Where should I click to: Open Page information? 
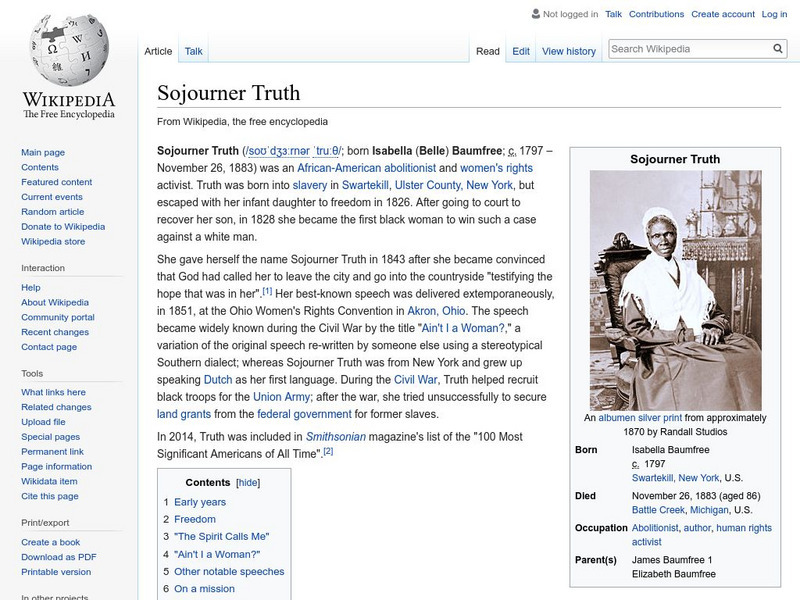[57, 466]
